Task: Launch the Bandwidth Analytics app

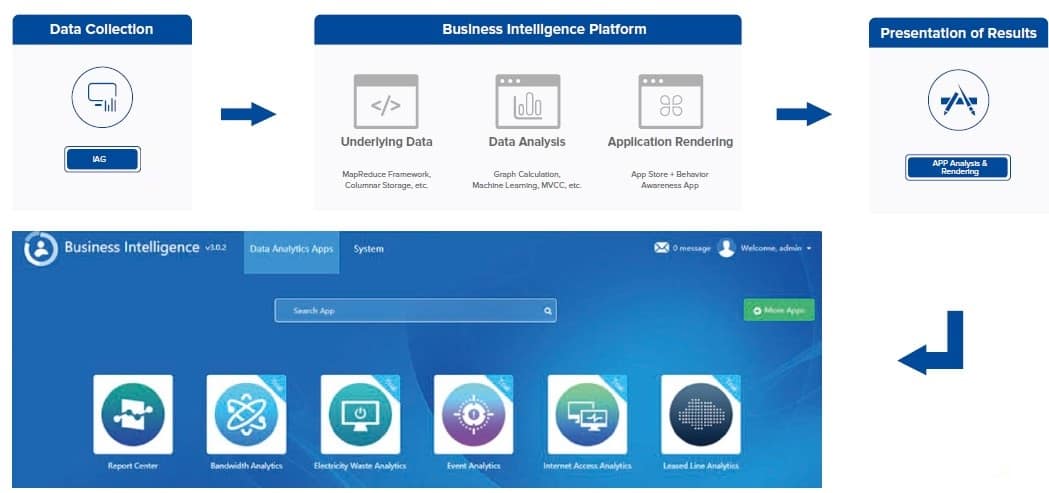Action: (246, 415)
